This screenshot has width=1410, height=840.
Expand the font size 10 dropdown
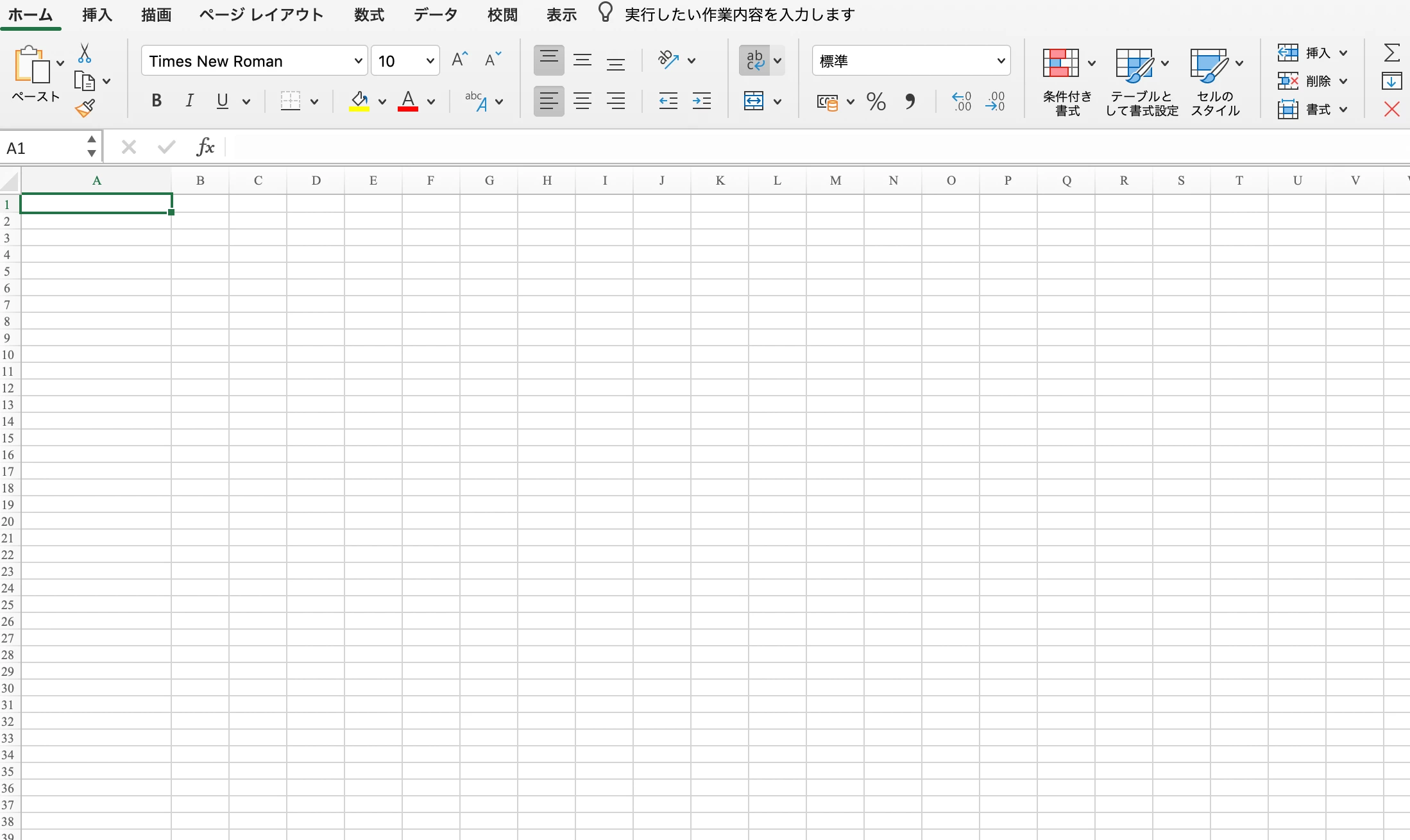pos(430,61)
